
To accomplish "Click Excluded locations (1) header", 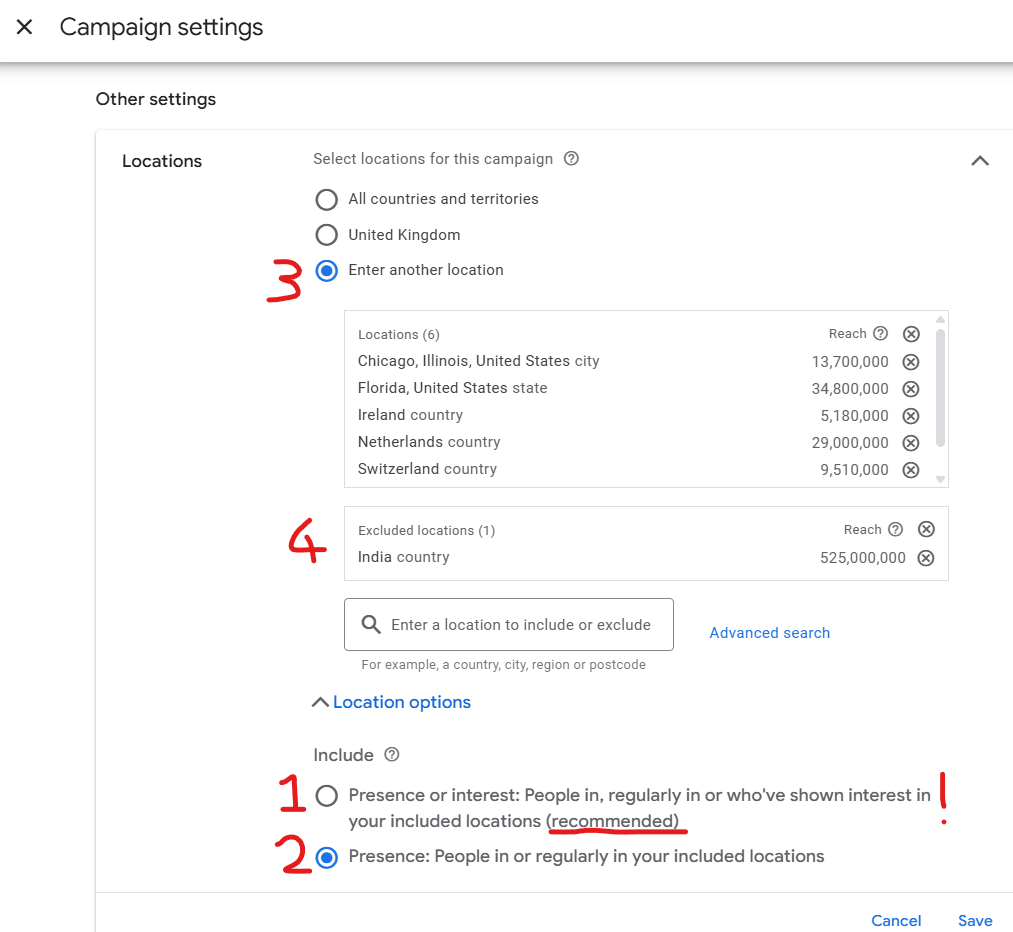I will [x=426, y=530].
